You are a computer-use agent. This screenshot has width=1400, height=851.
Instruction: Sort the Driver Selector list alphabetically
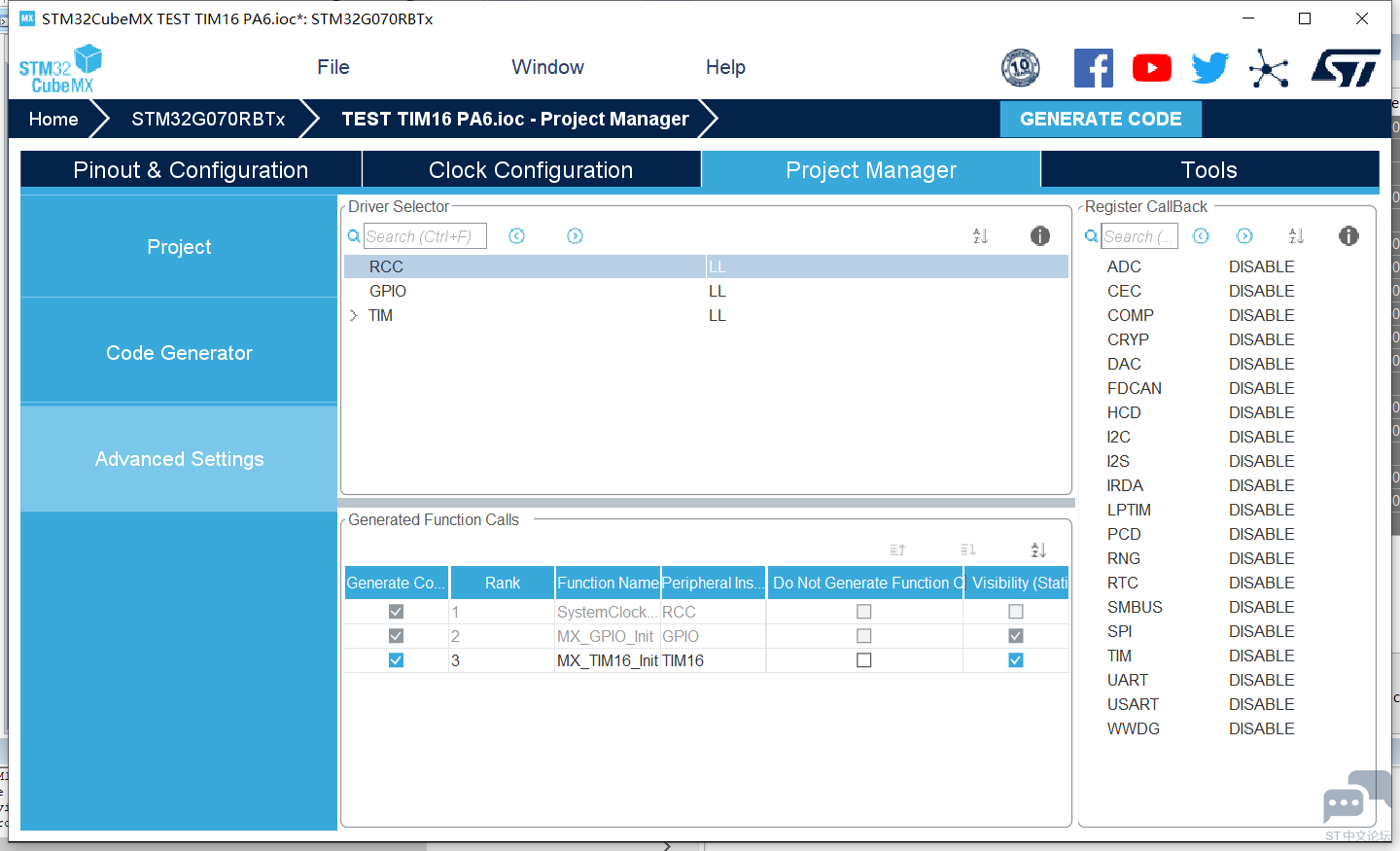tap(980, 236)
